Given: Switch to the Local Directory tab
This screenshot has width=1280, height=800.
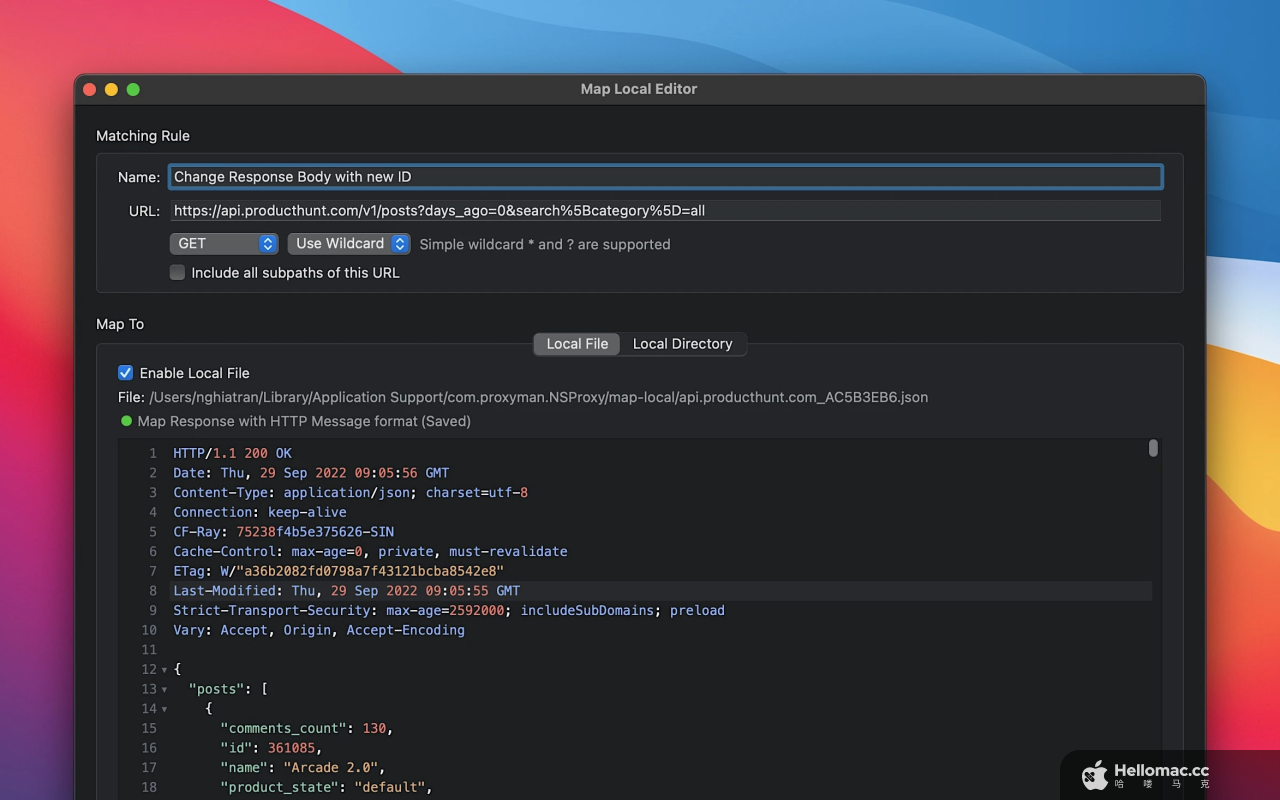Looking at the screenshot, I should tap(683, 344).
